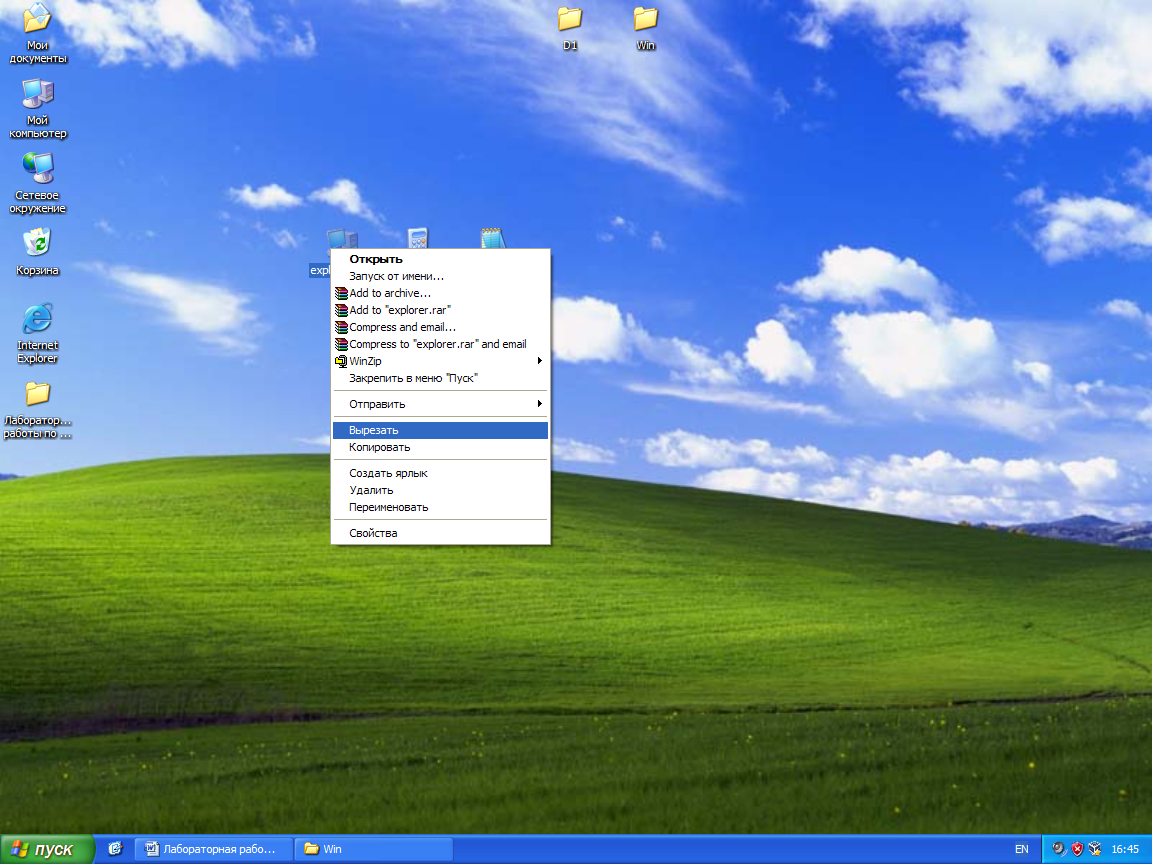Click the explorer computer icon above the menu
This screenshot has width=1152, height=864.
pos(342,239)
